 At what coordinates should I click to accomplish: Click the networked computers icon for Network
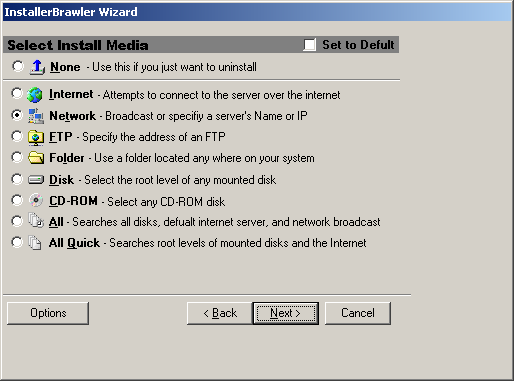point(36,116)
